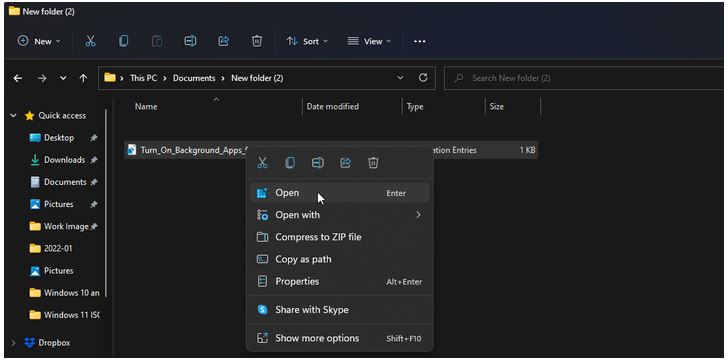Click the navigation pane scrollbar

point(105,202)
